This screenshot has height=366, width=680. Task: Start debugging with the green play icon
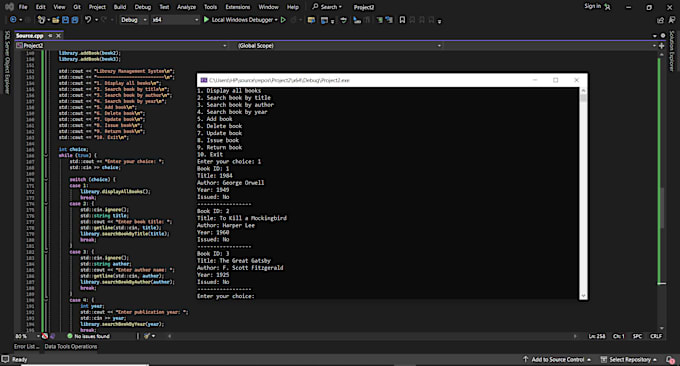click(x=206, y=20)
